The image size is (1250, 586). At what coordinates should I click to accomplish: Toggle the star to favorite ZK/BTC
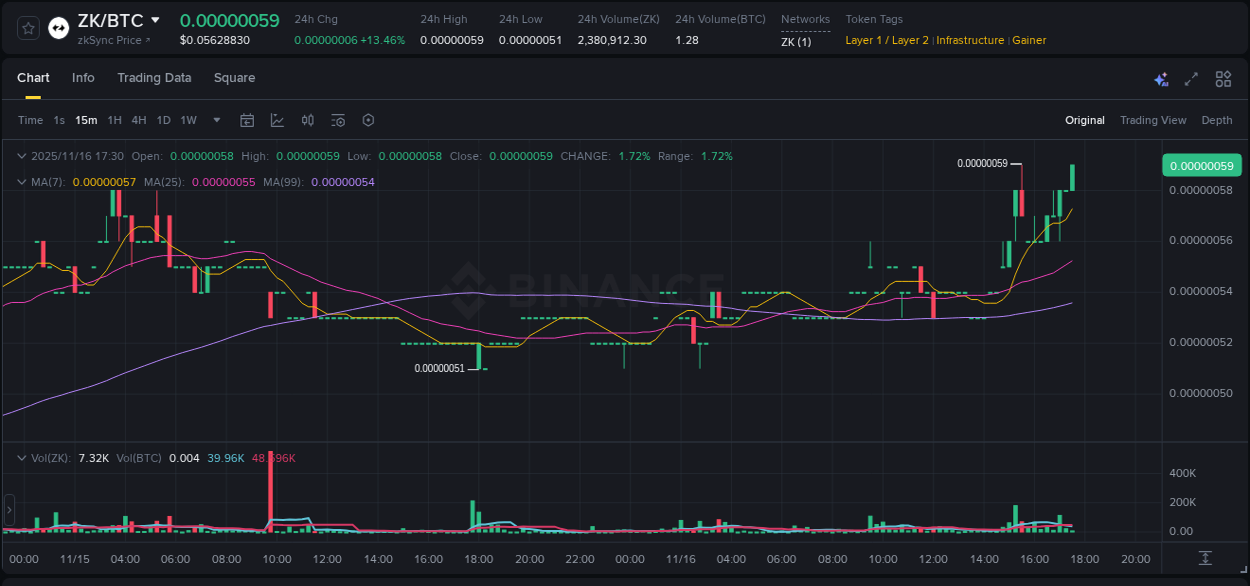[27, 27]
